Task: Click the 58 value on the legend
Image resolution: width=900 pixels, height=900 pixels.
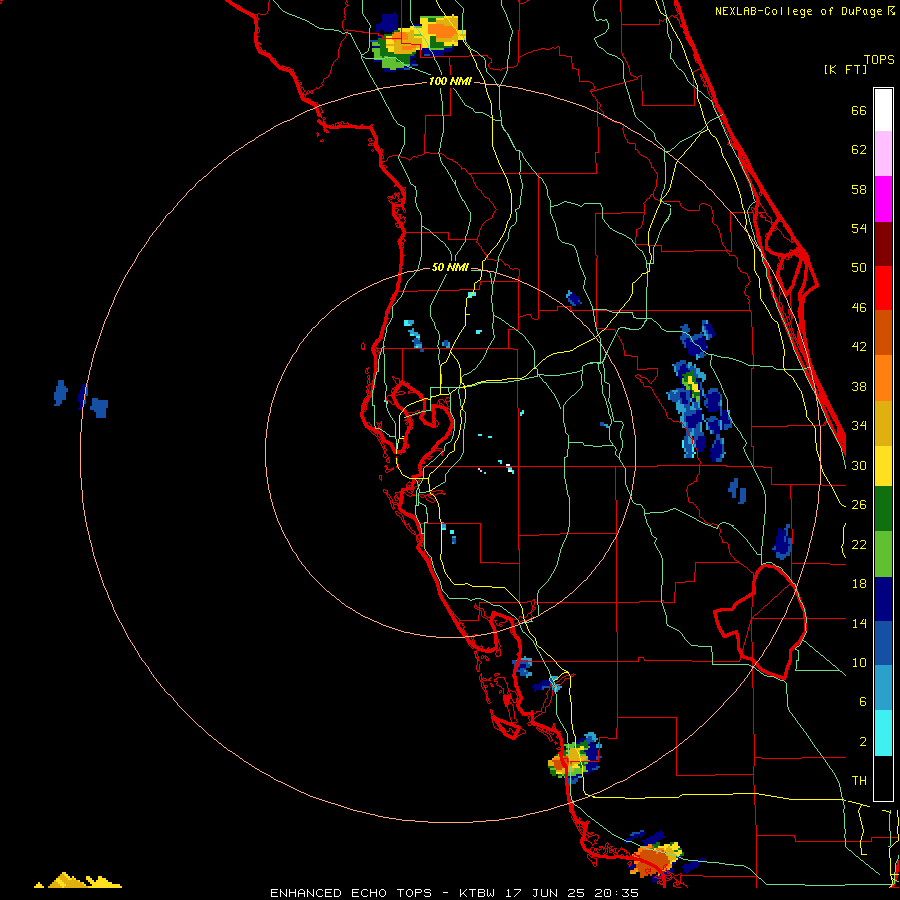Action: coord(859,189)
